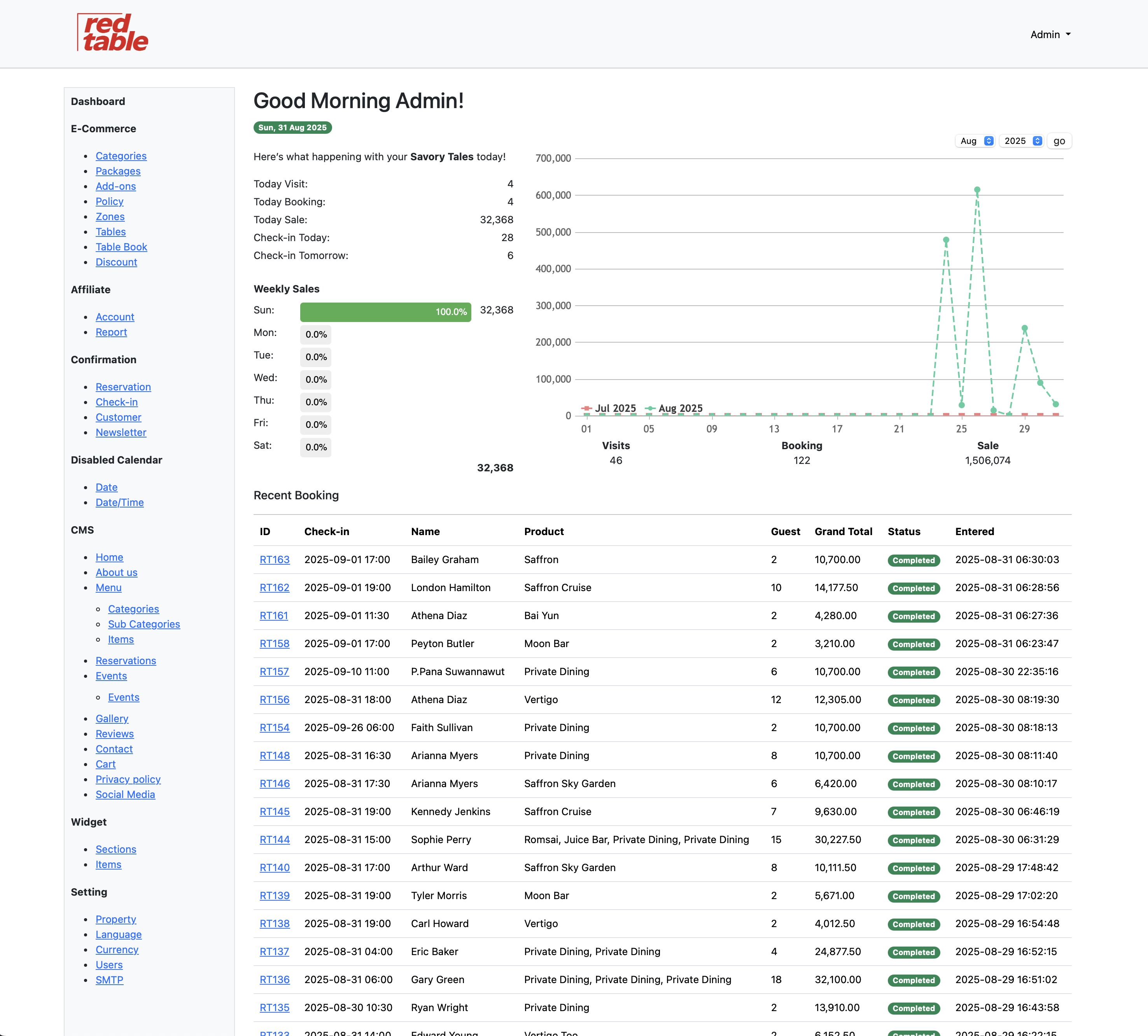
Task: Click the Sun, 31 Aug 2025 date badge
Action: 292,128
